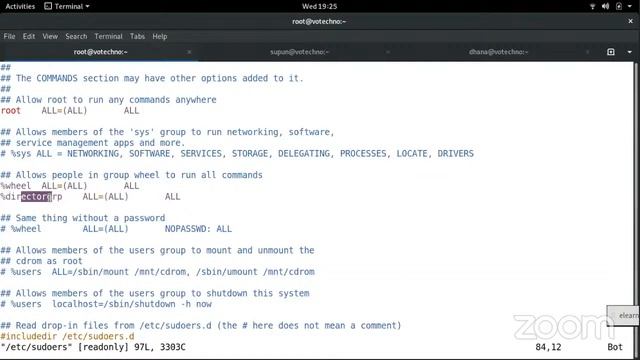Viewport: 640px width, 360px height.
Task: Click '#includedir /etc/sudoers.d' line
Action: [67, 336]
